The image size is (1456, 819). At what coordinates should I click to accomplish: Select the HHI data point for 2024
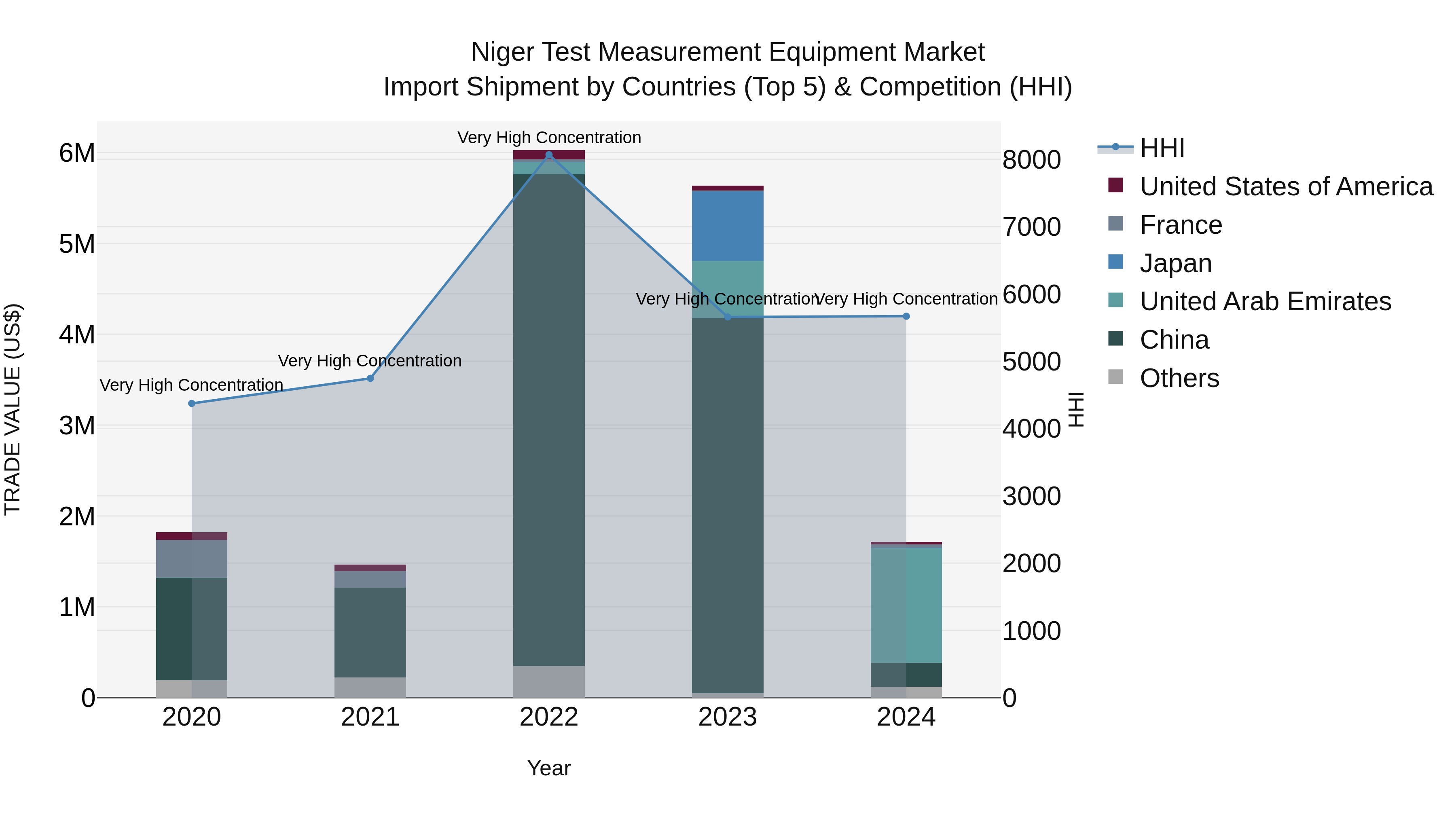[x=906, y=317]
